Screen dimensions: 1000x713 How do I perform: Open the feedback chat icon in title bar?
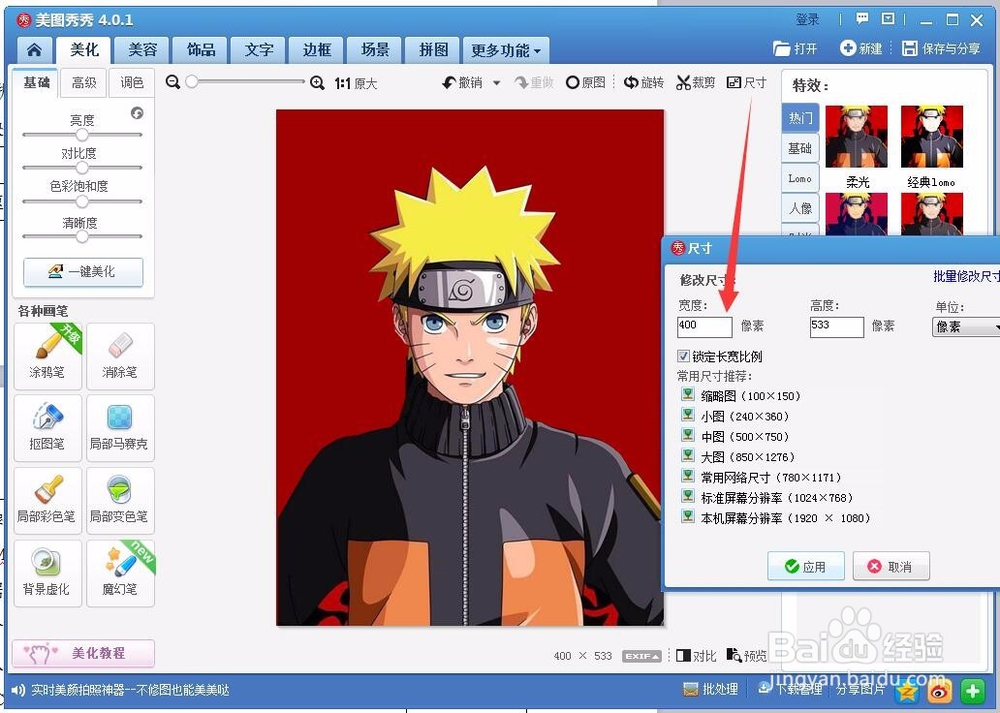pyautogui.click(x=862, y=19)
